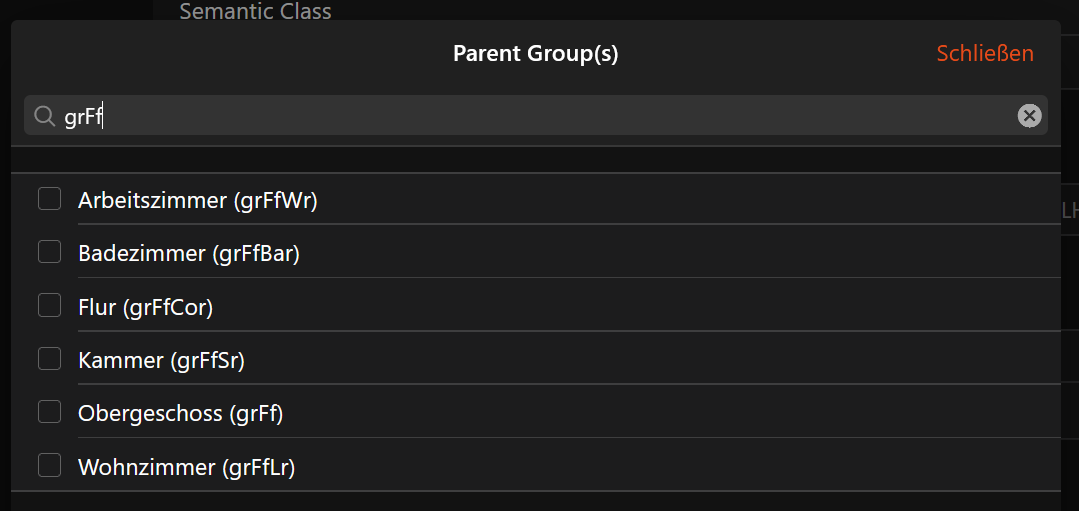Viewport: 1079px width, 511px height.
Task: Focus the Parent Group search field
Action: [540, 116]
